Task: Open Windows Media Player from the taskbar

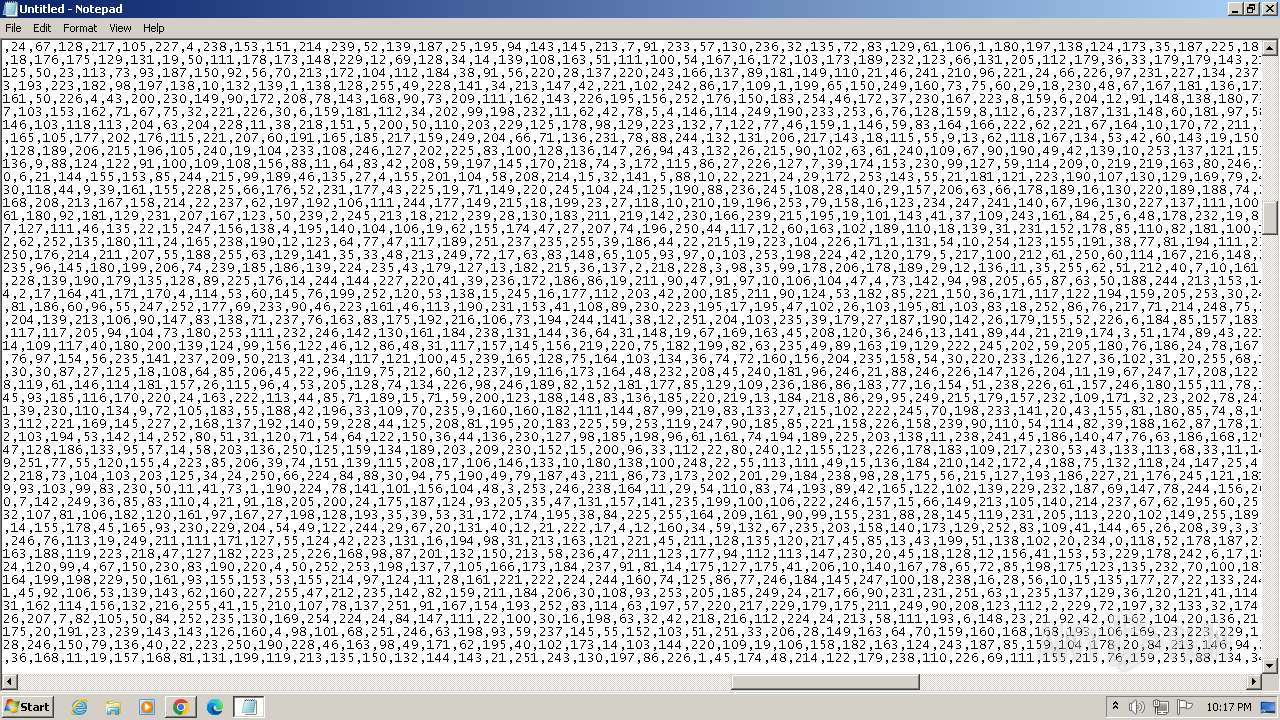Action: (x=147, y=707)
